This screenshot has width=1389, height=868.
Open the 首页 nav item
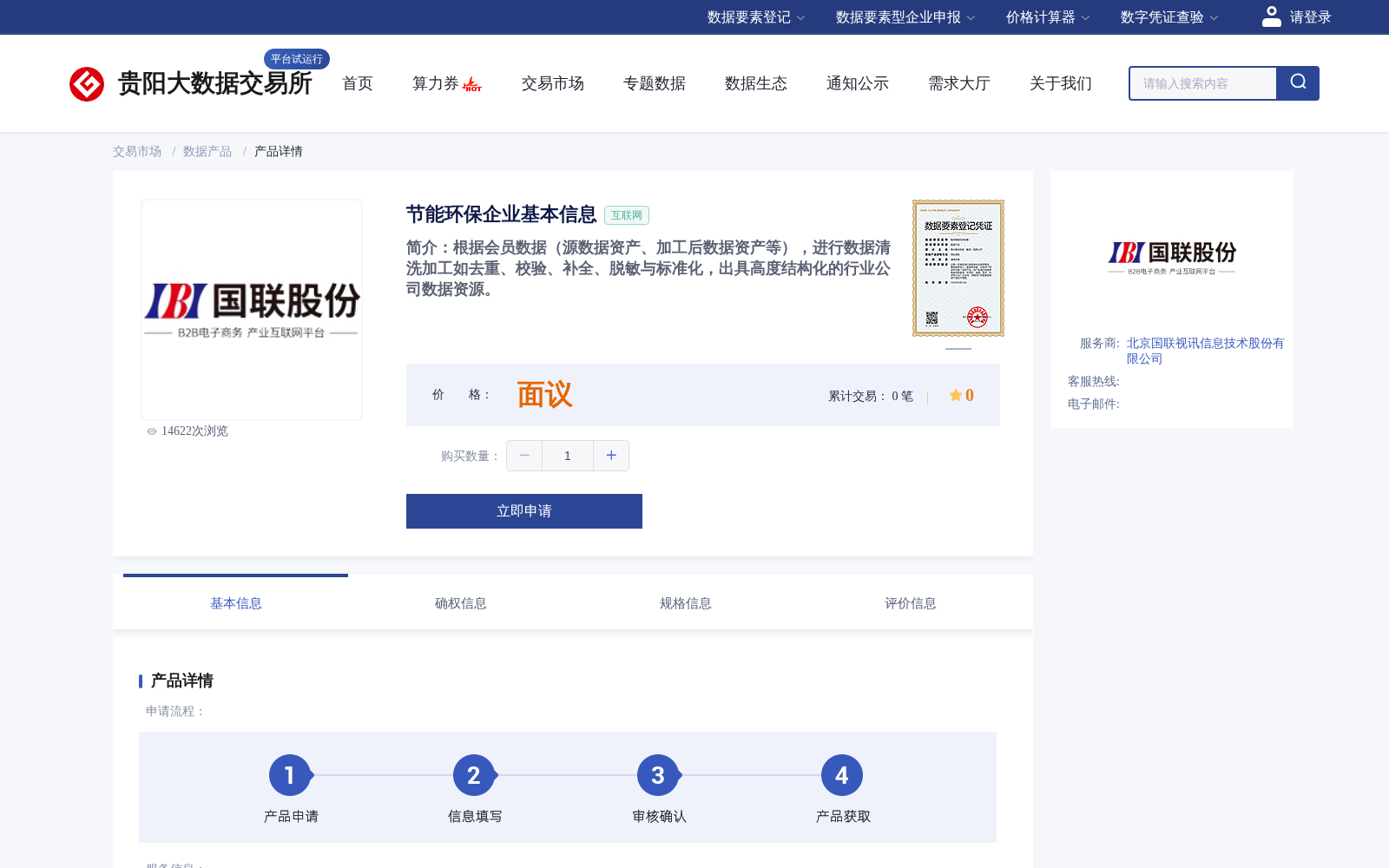coord(358,83)
